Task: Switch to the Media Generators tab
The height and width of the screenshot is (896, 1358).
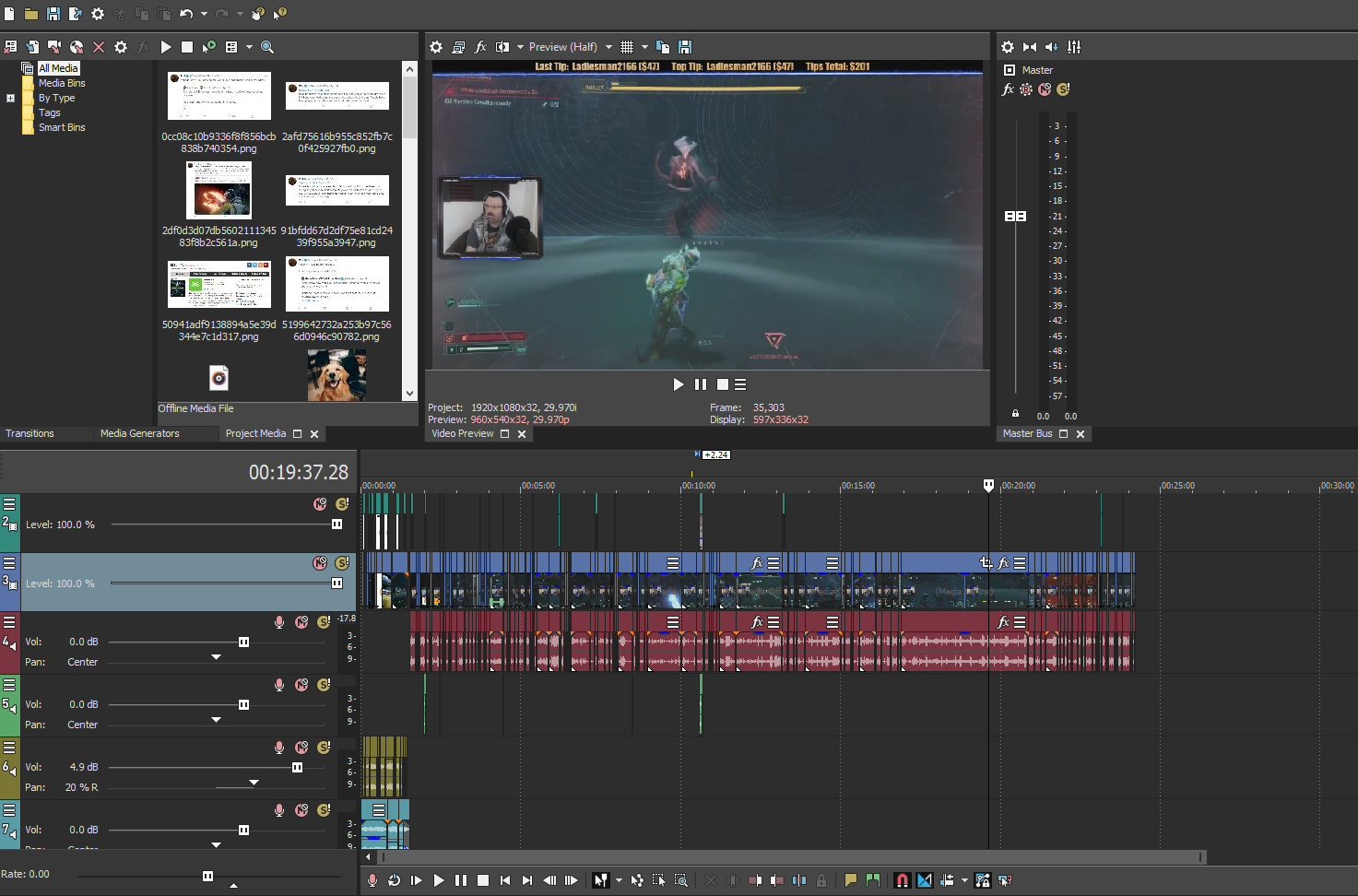Action: 140,433
